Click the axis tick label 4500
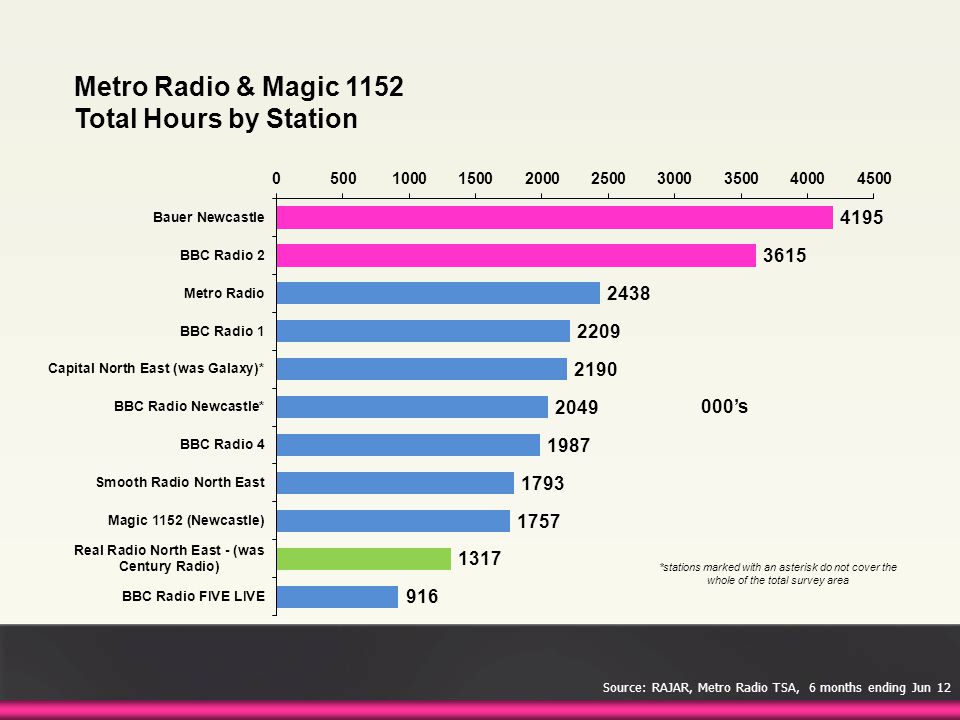This screenshot has width=960, height=720. [x=874, y=179]
